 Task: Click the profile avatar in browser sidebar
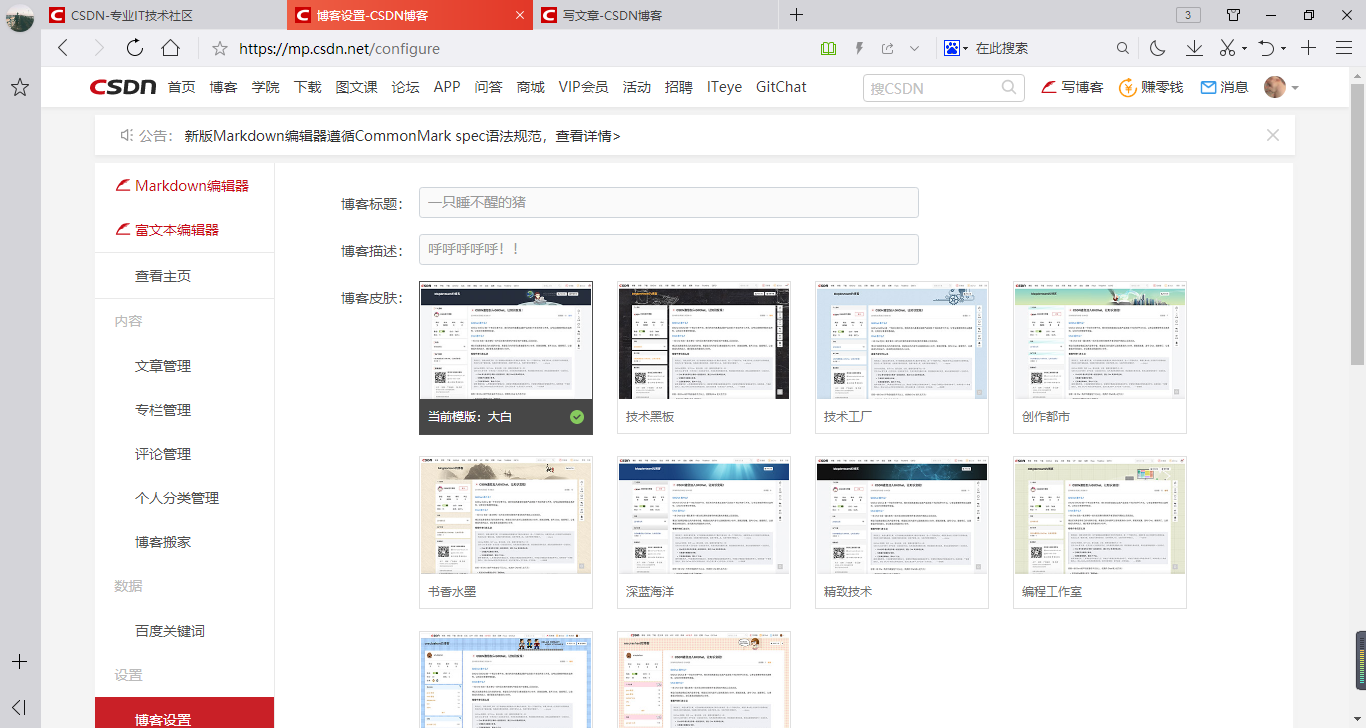point(19,18)
